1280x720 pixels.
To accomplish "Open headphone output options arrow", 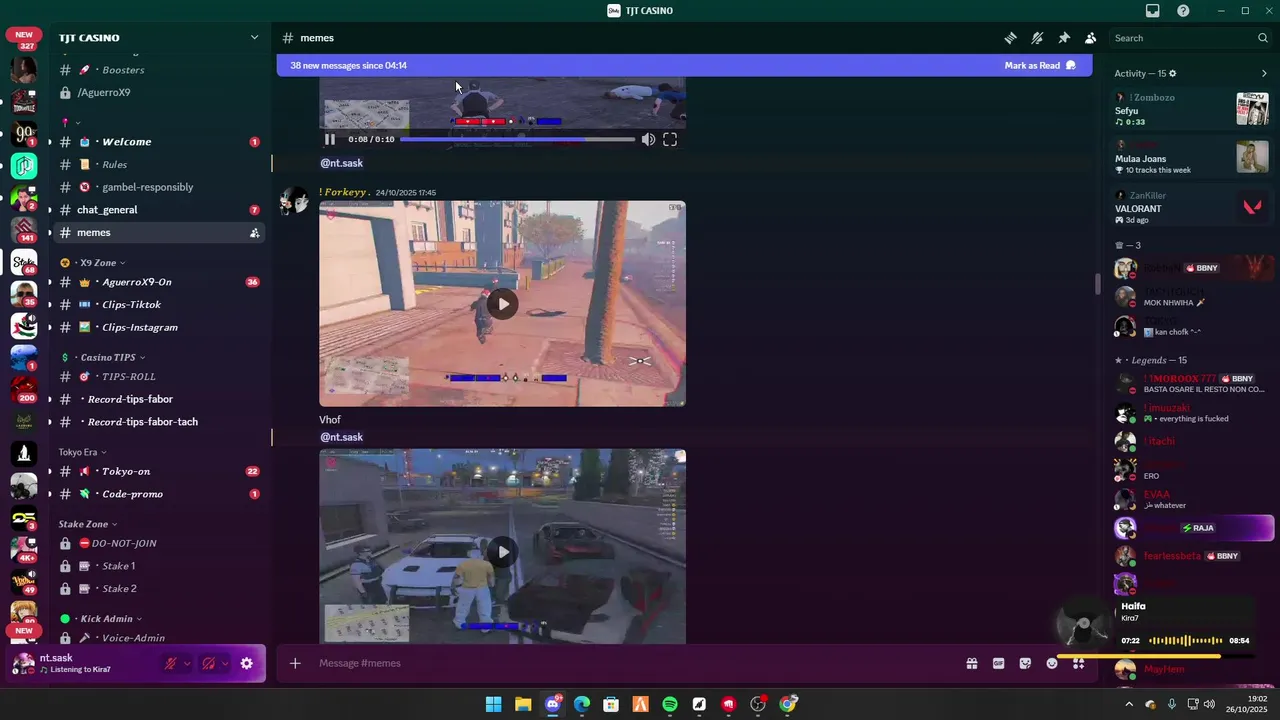I will (x=225, y=663).
